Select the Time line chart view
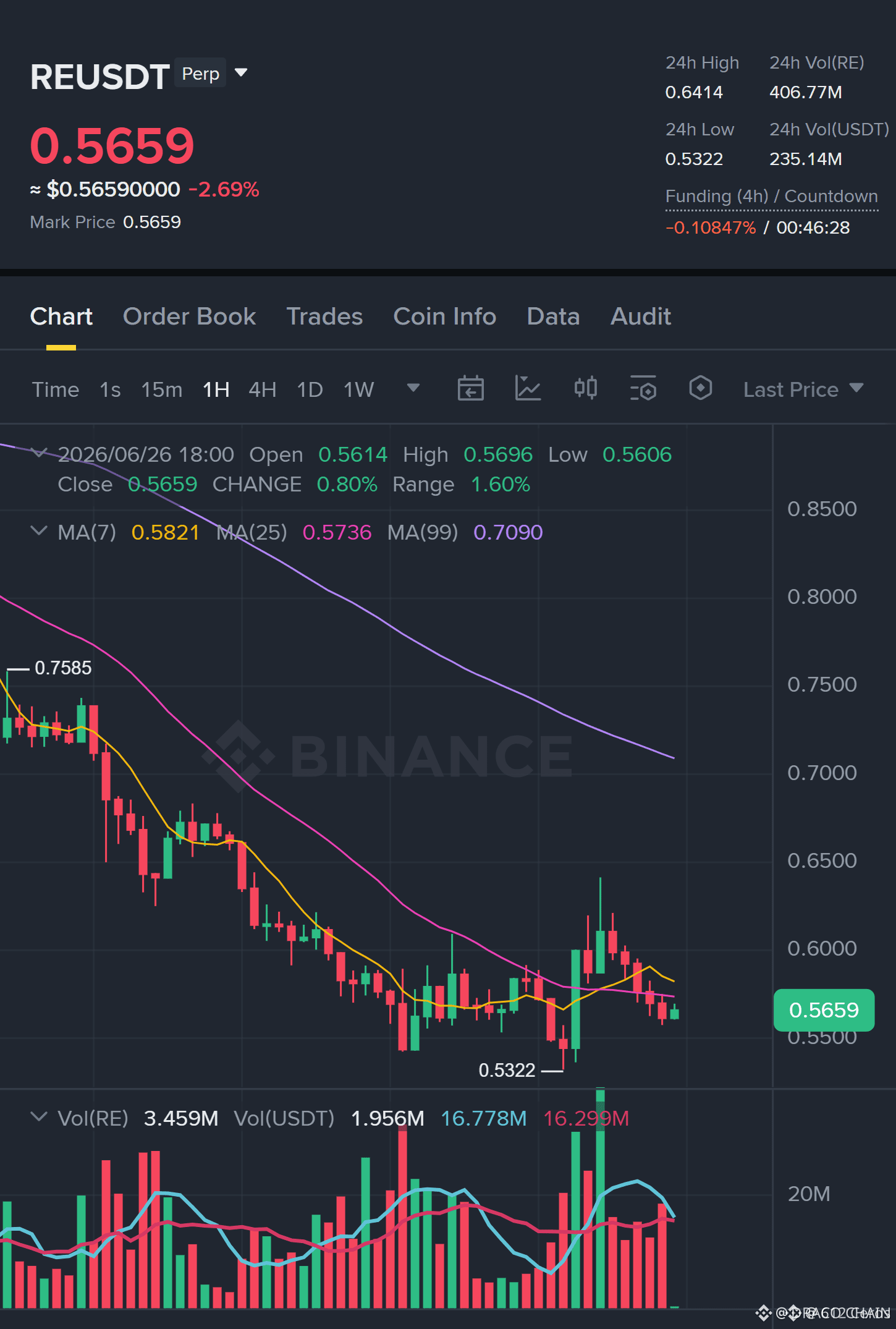Image resolution: width=896 pixels, height=1329 pixels. pos(56,389)
